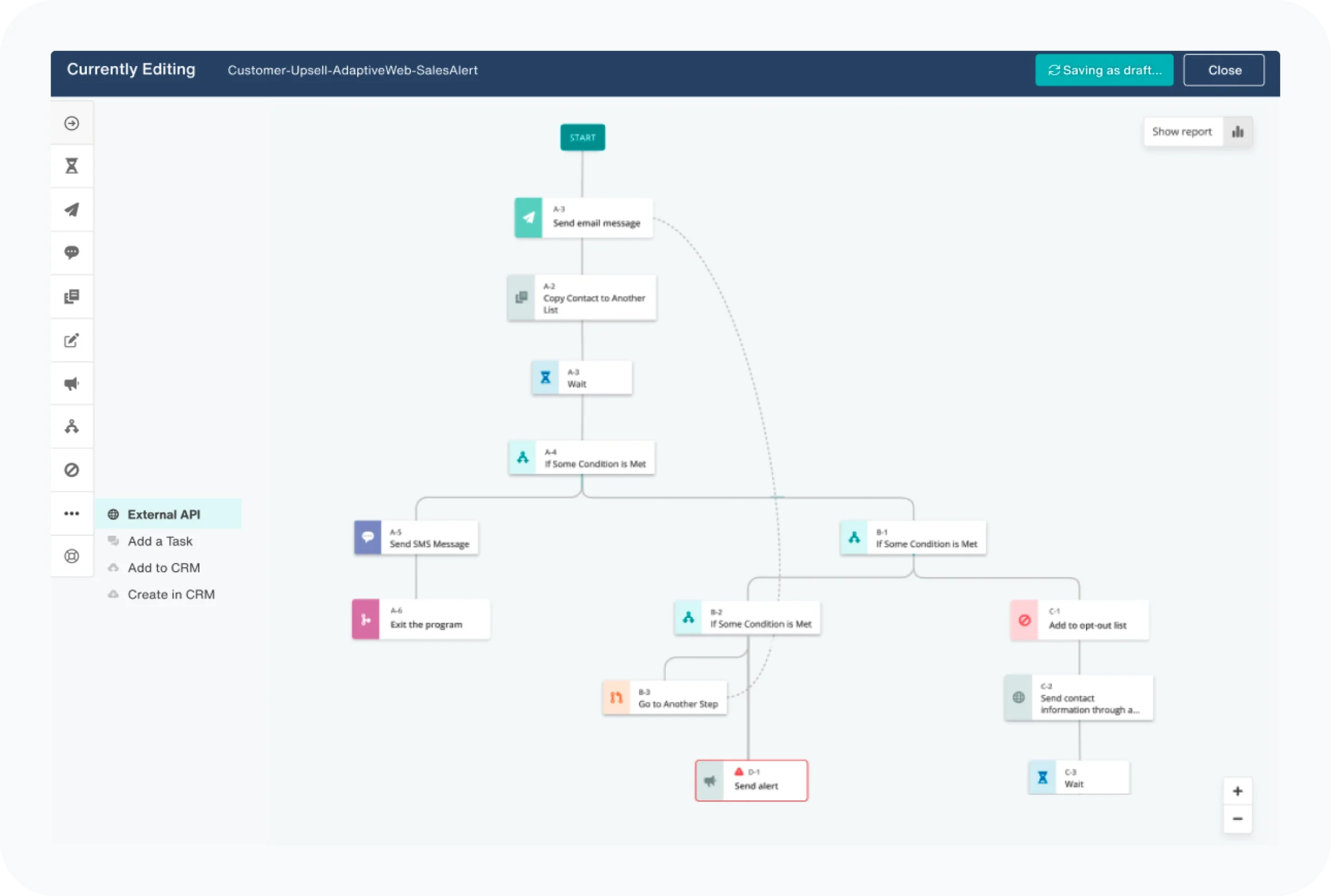Image resolution: width=1331 pixels, height=896 pixels.
Task: Select Create in CRM menu option
Action: 171,594
